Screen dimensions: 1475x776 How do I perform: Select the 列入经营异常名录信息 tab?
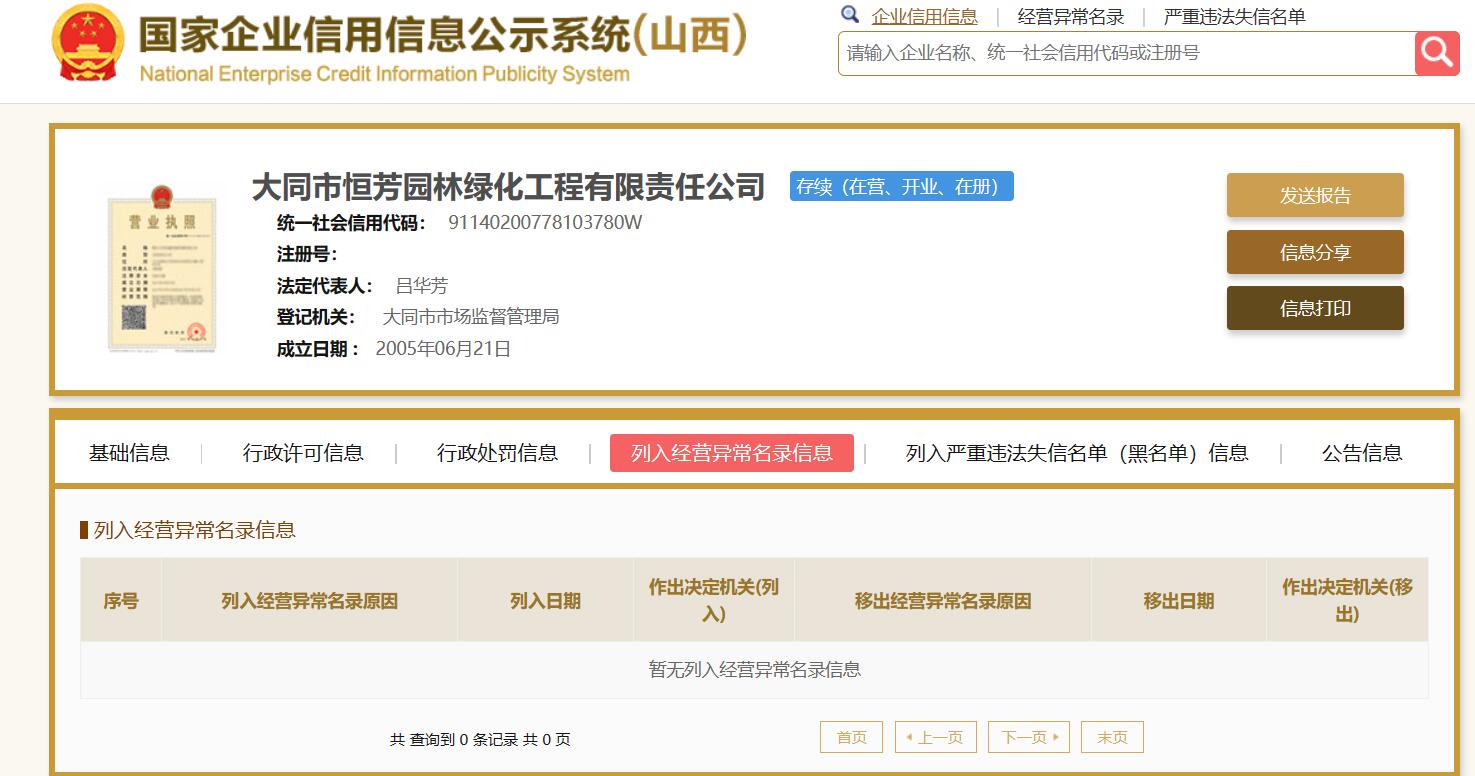pos(732,453)
